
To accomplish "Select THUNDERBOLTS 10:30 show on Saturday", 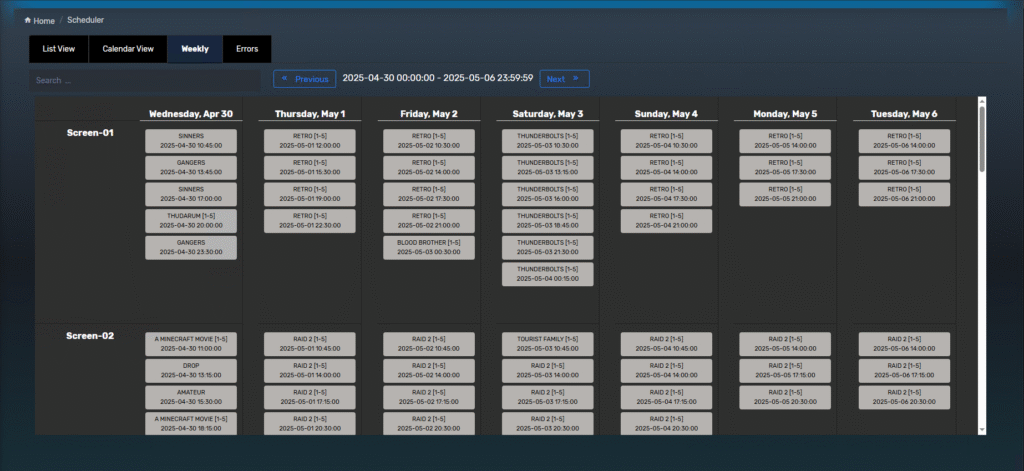I will (x=547, y=140).
